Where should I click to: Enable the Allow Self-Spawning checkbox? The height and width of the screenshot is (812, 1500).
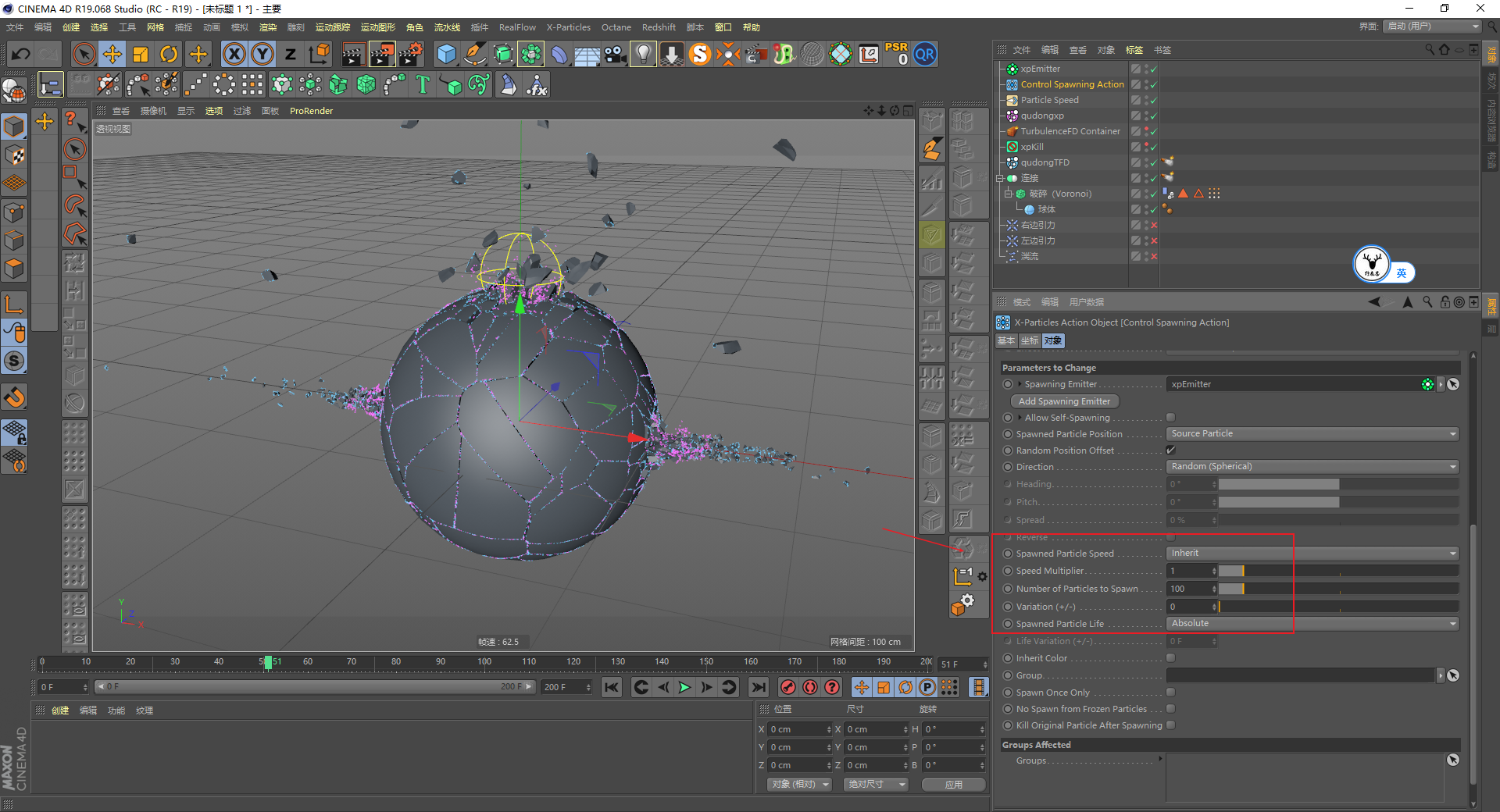[1170, 418]
